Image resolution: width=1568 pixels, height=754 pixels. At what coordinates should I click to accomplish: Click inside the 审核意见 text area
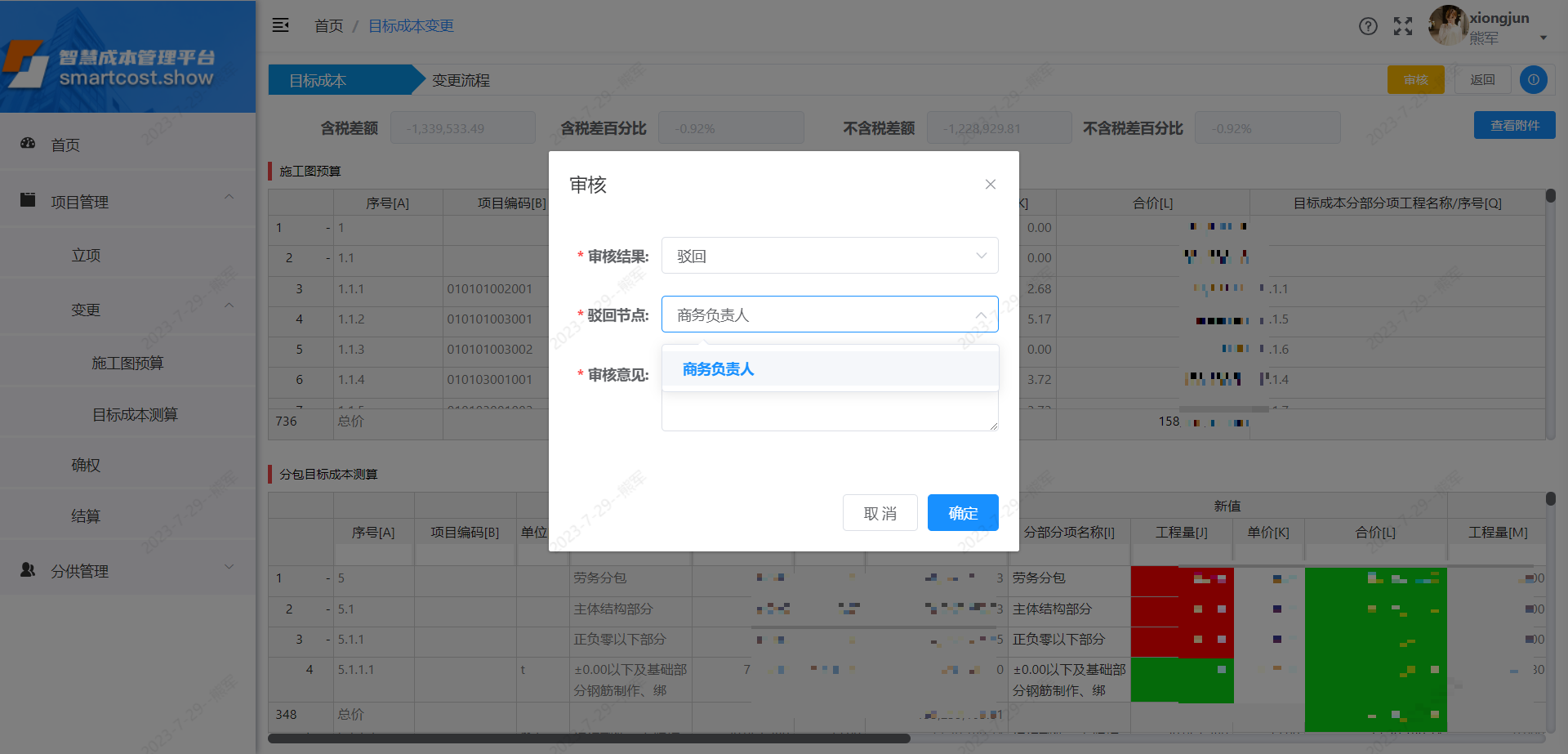tap(829, 413)
